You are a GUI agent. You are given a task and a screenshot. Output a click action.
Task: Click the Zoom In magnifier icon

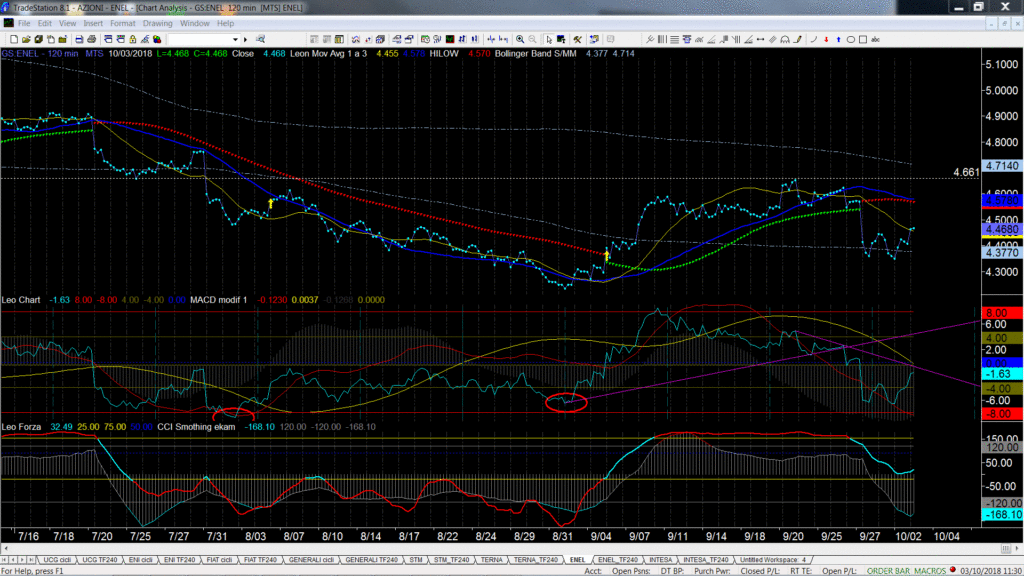(x=520, y=39)
